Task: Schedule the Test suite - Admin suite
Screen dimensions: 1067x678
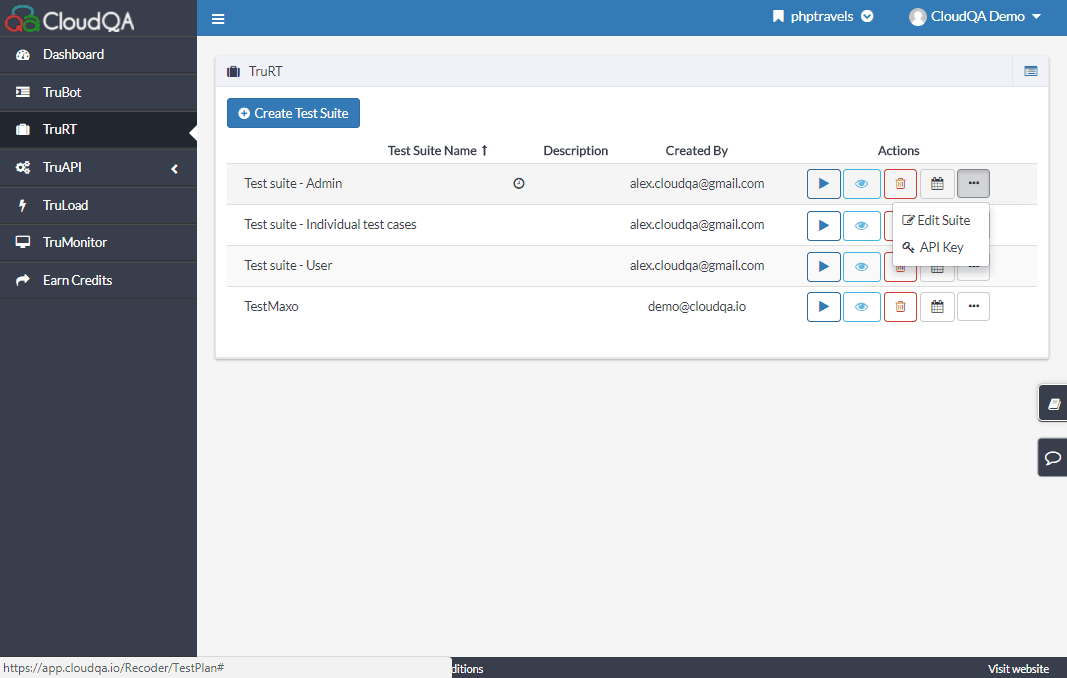Action: (x=937, y=184)
